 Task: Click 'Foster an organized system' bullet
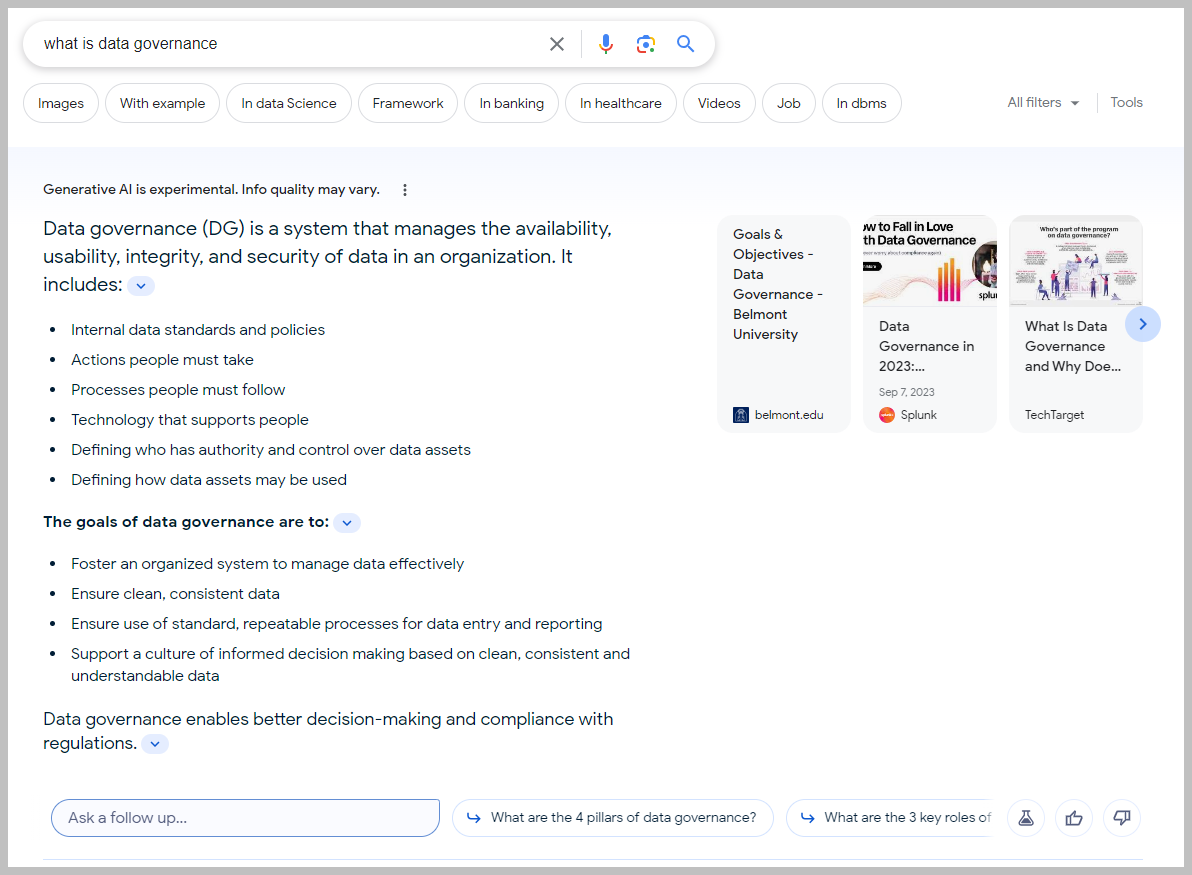coord(267,564)
